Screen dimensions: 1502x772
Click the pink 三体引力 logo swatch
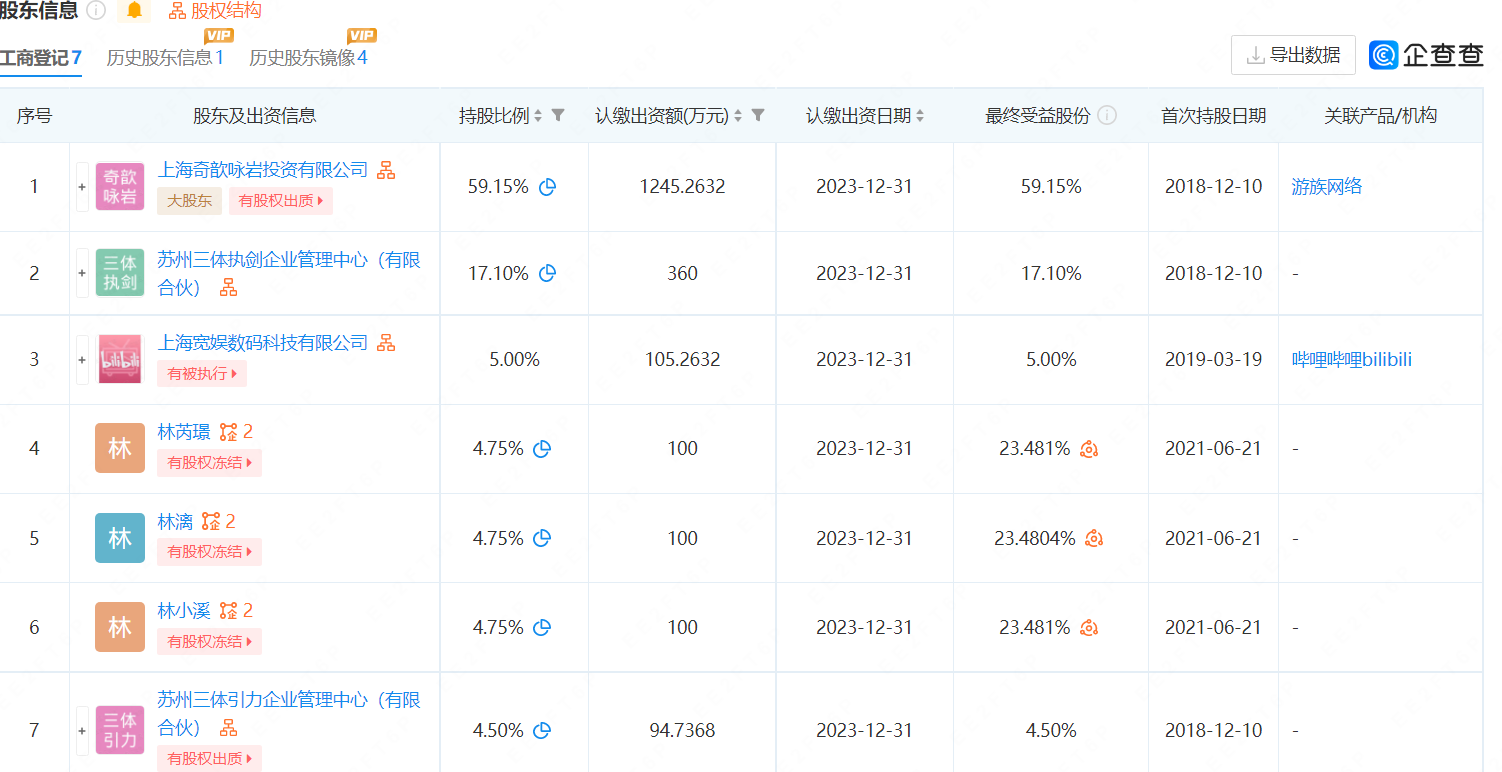click(120, 730)
